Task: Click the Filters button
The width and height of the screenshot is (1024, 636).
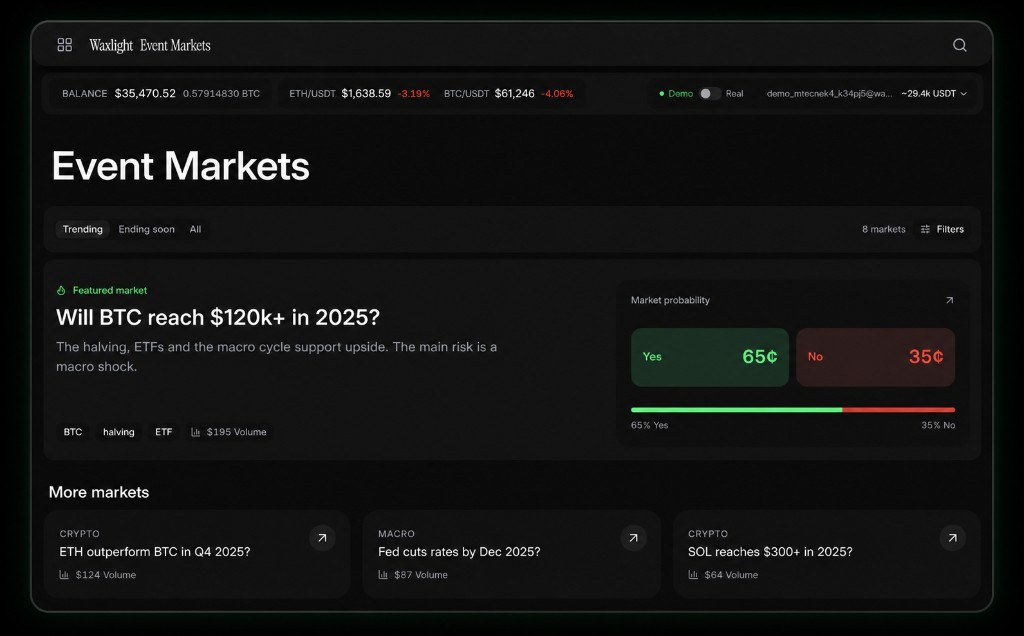Action: (942, 229)
